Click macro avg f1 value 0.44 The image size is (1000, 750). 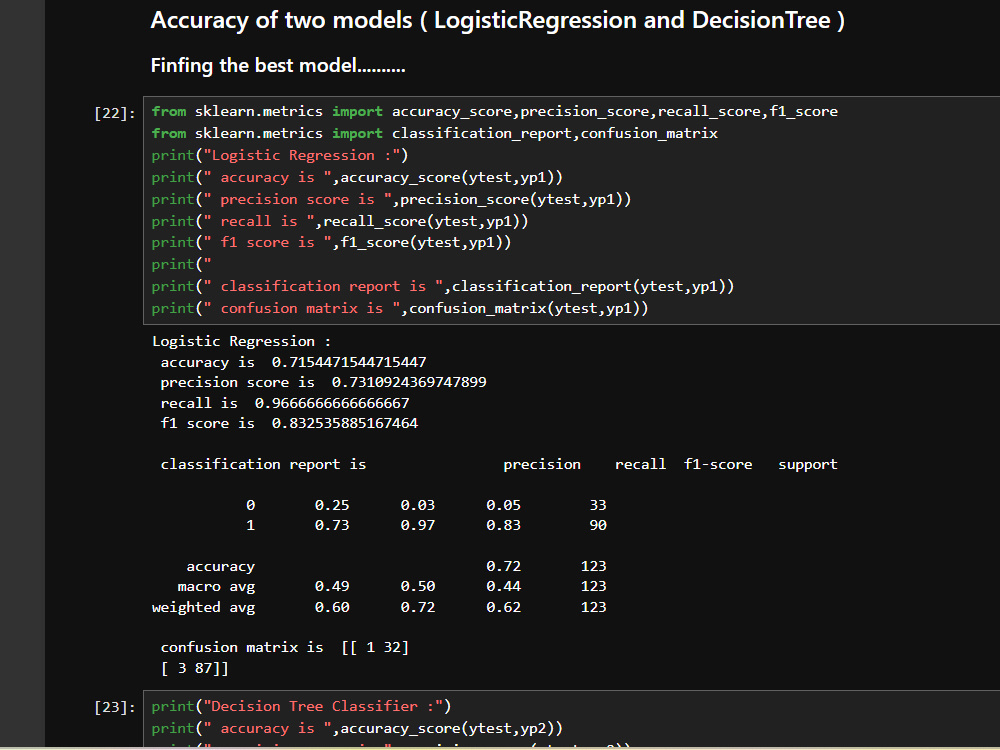point(503,586)
